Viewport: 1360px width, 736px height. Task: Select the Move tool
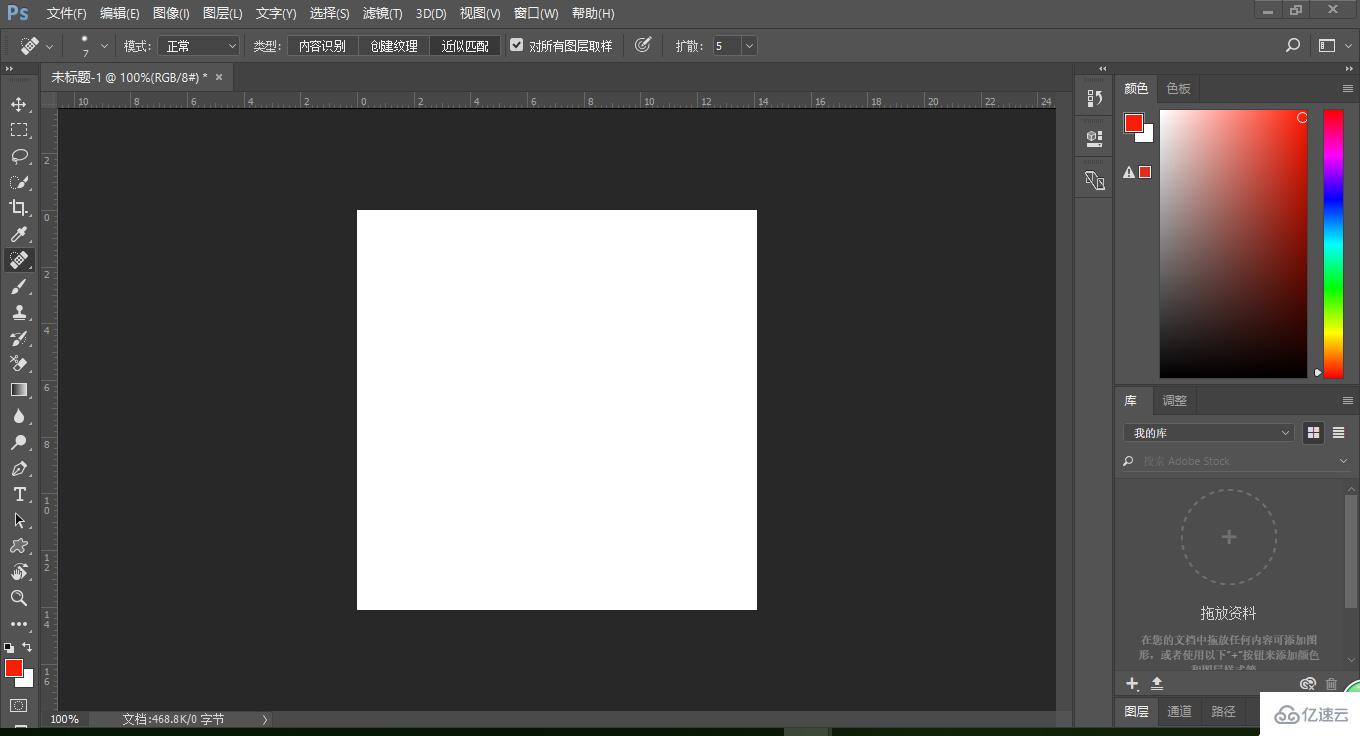pyautogui.click(x=19, y=104)
